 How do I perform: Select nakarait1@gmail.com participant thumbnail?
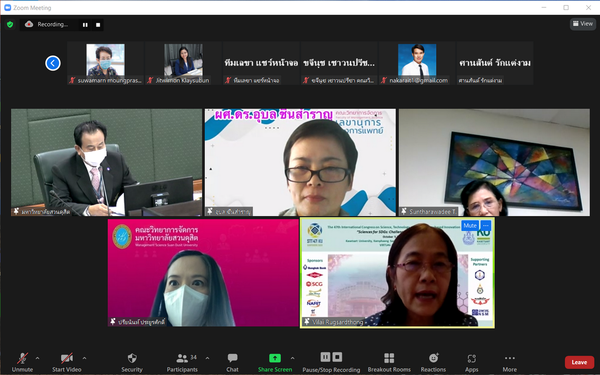(x=417, y=63)
